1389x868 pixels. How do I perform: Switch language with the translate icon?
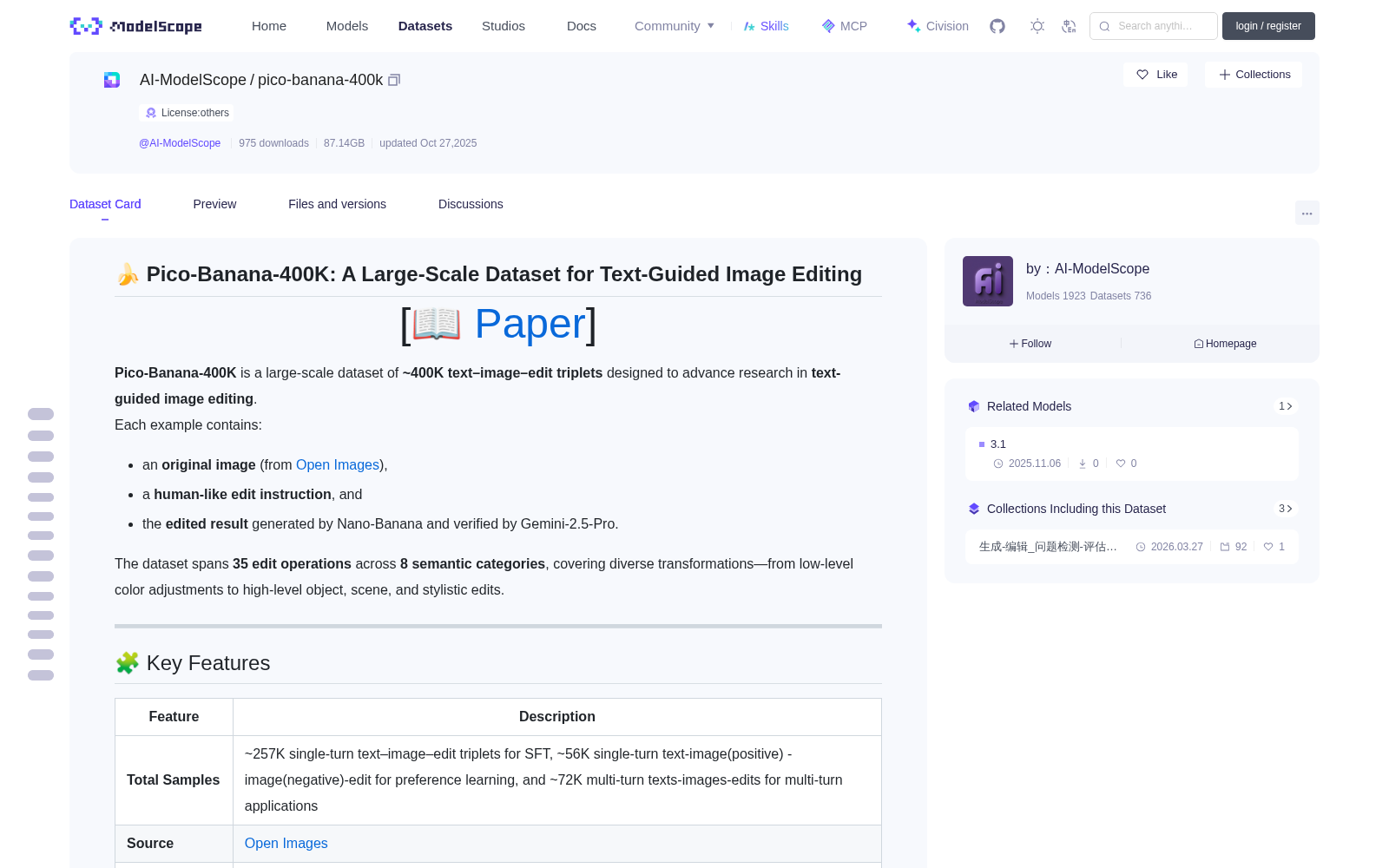[x=1069, y=26]
